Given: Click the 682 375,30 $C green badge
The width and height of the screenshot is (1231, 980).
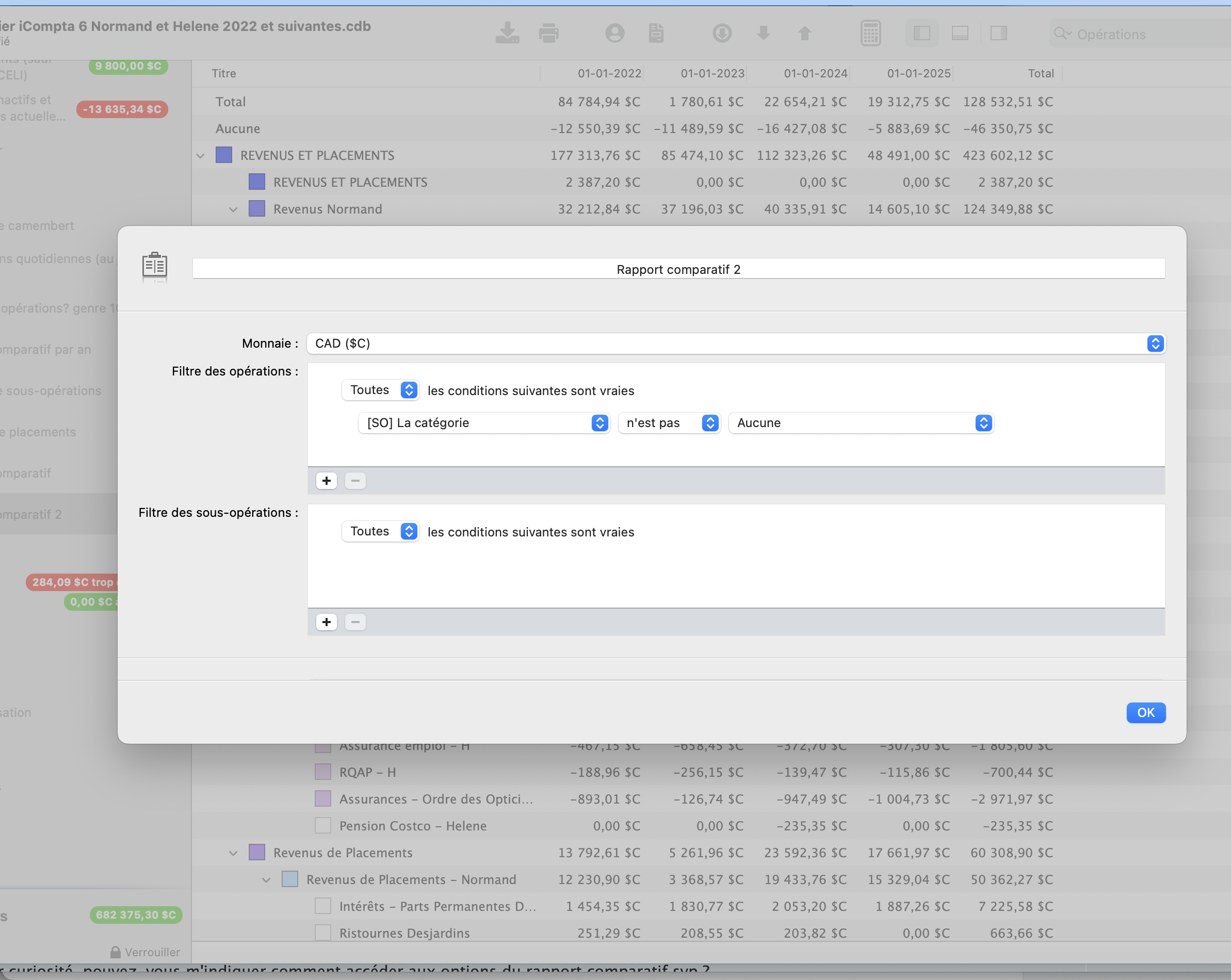Looking at the screenshot, I should tap(136, 915).
